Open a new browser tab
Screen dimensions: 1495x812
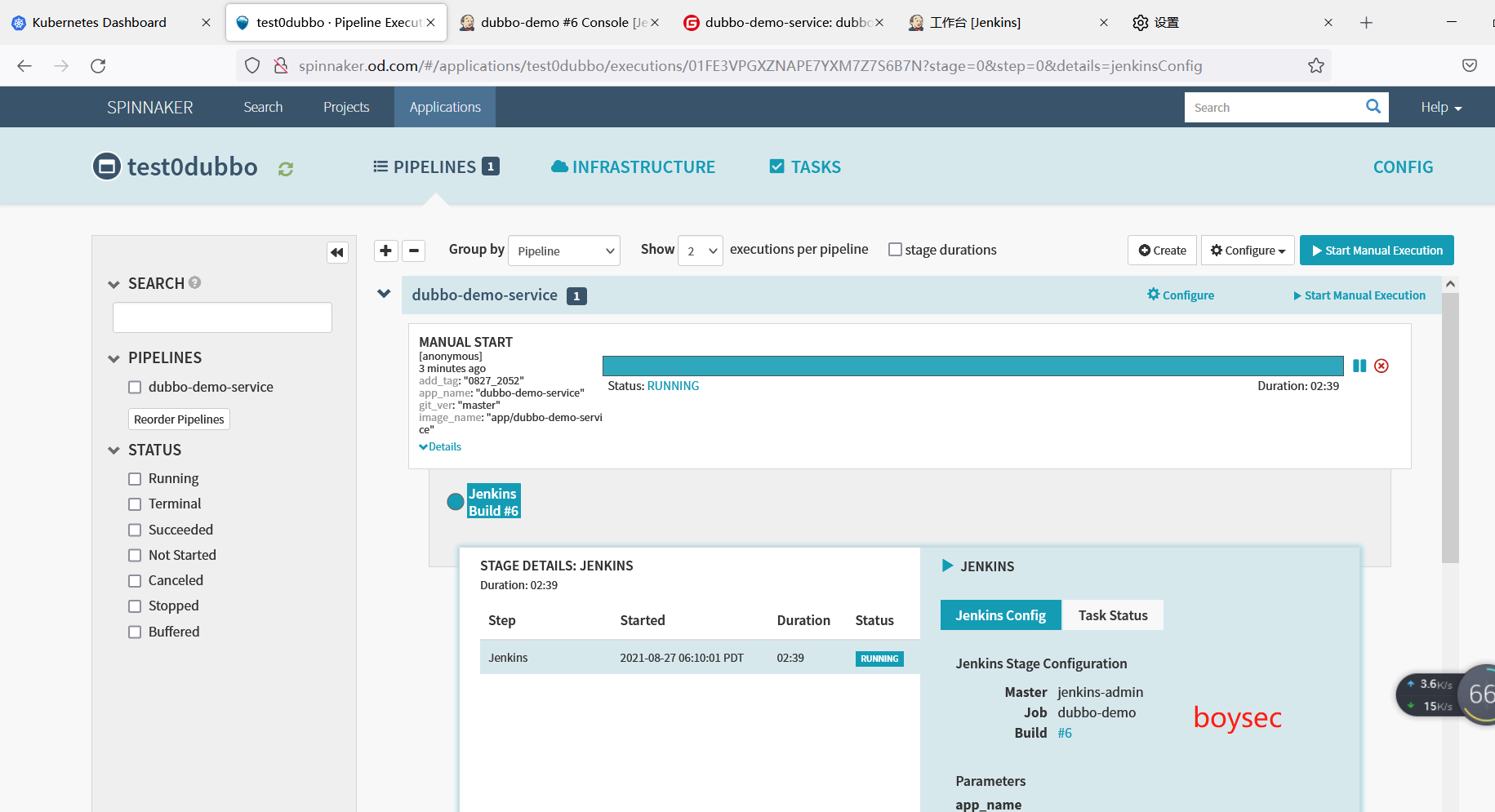click(x=1366, y=23)
